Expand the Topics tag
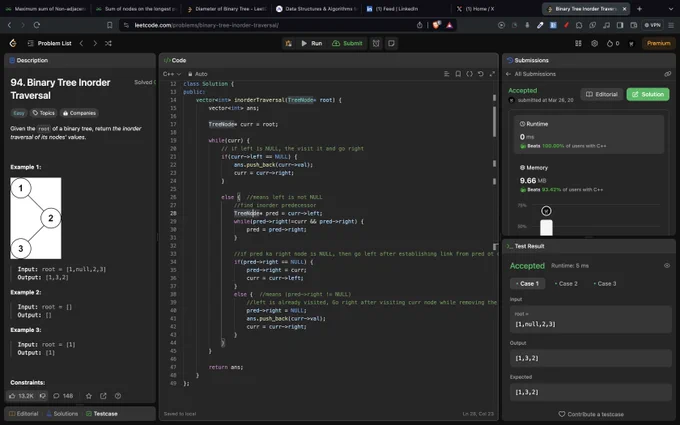The width and height of the screenshot is (680, 425). [x=43, y=113]
